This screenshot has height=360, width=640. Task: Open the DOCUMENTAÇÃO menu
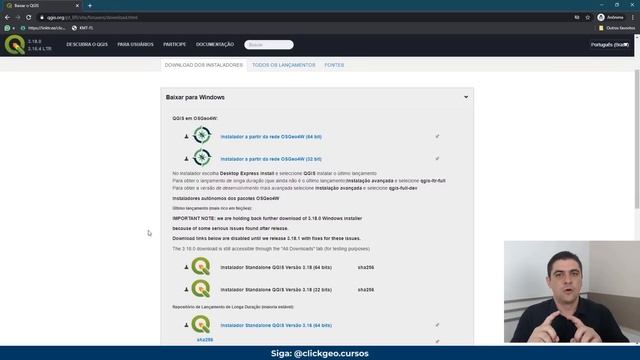tap(215, 44)
